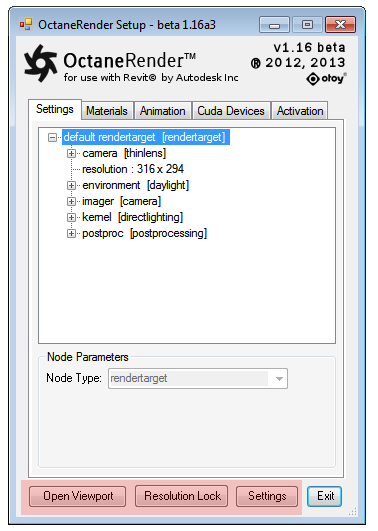Click the Resolution Lock button
This screenshot has height=531, width=378.
182,496
